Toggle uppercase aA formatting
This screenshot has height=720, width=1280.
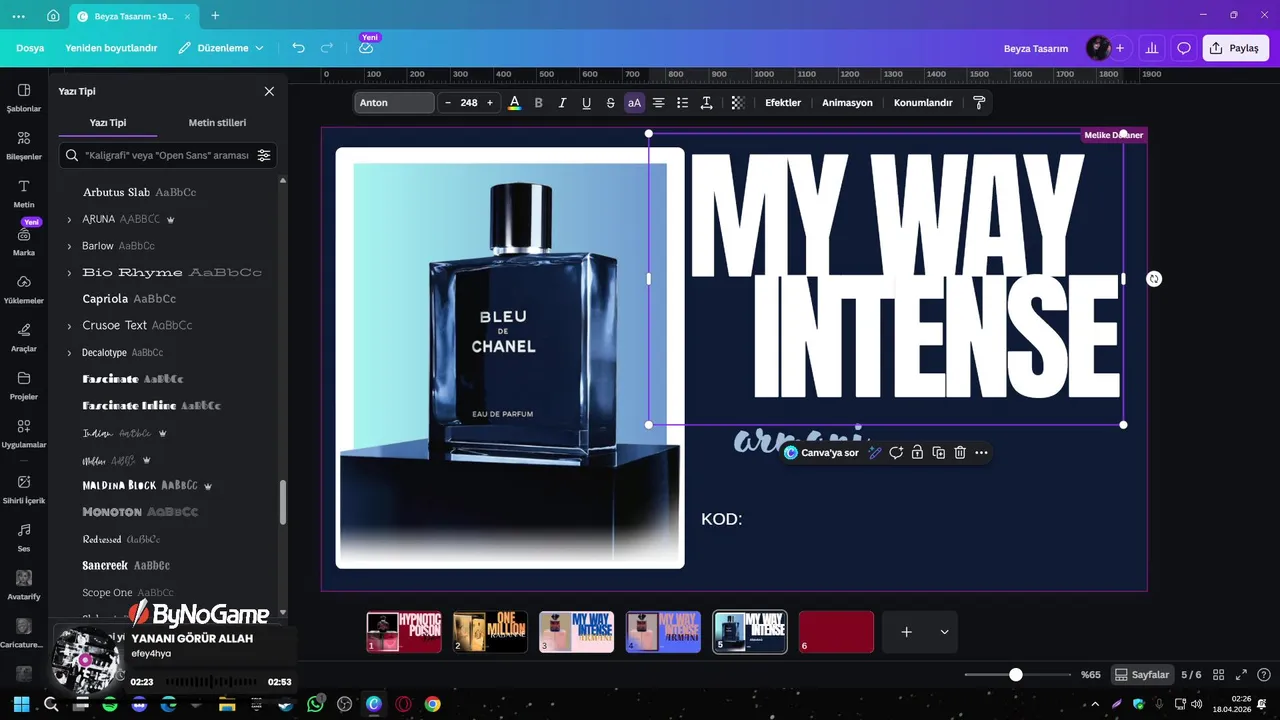(x=634, y=103)
